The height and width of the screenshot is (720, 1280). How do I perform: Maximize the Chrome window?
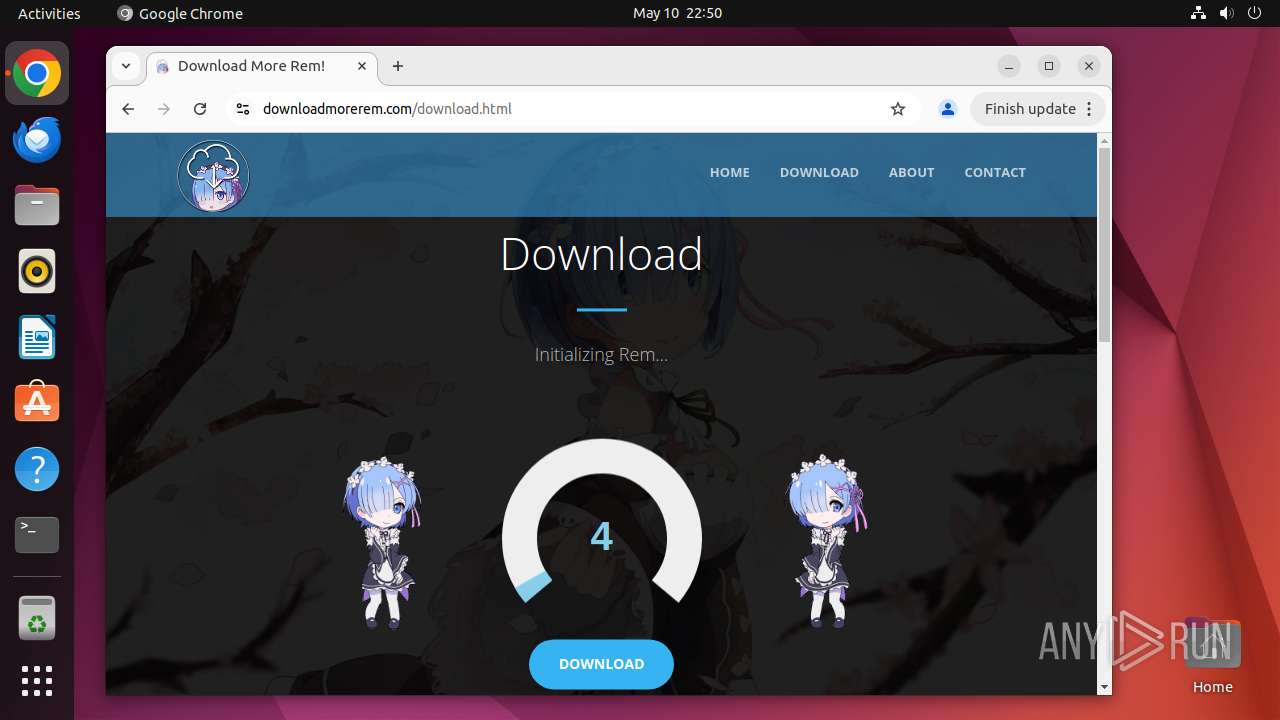point(1049,66)
